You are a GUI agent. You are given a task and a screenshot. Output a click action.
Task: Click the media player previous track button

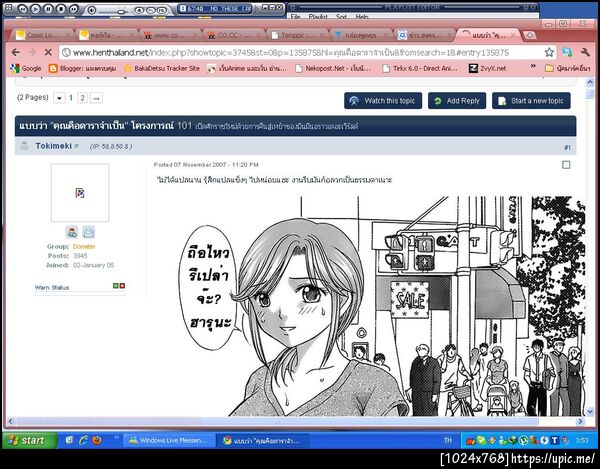pyautogui.click(x=23, y=9)
